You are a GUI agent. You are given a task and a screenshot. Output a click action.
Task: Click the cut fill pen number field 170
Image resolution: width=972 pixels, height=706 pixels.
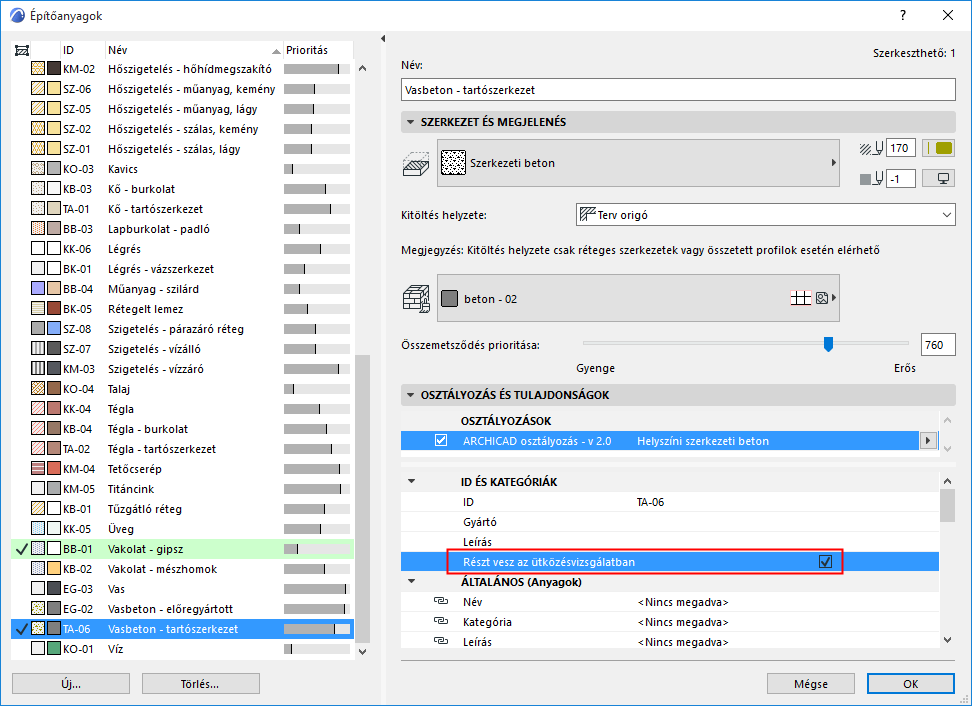coord(901,148)
